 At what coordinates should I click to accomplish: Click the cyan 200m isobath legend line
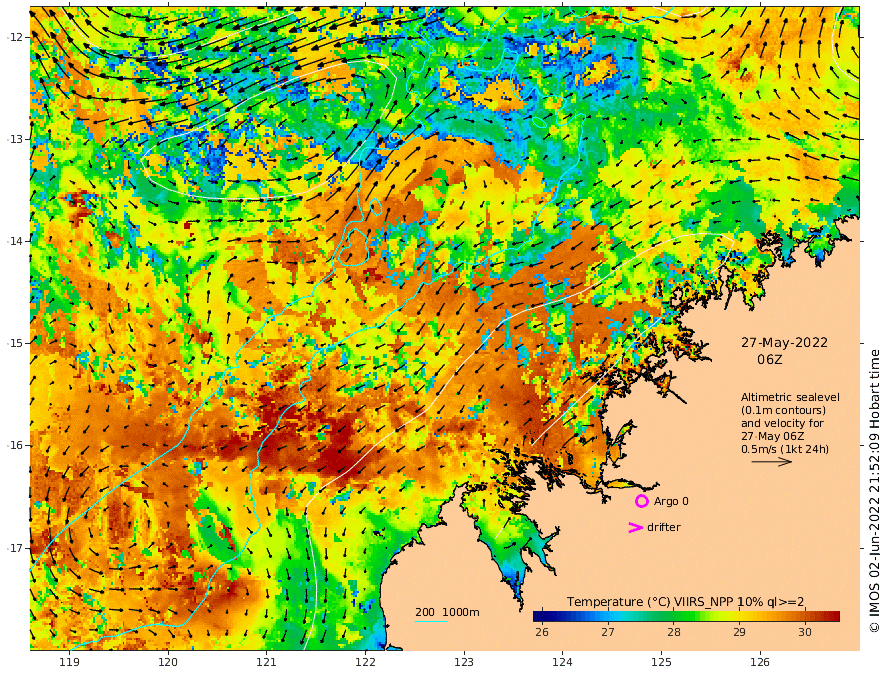430,621
